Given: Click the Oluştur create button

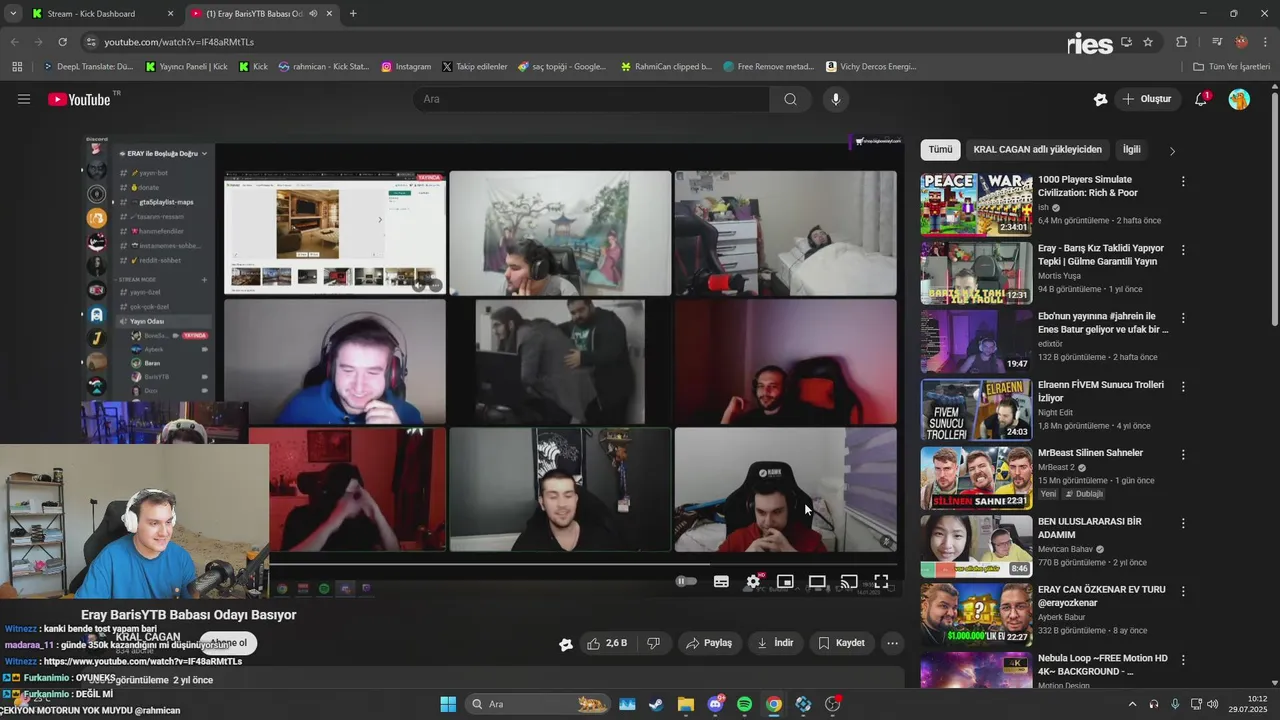Looking at the screenshot, I should click(1146, 99).
